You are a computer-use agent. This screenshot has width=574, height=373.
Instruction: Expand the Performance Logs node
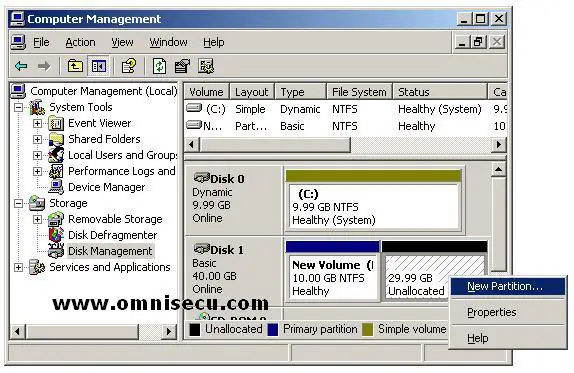coord(37,171)
